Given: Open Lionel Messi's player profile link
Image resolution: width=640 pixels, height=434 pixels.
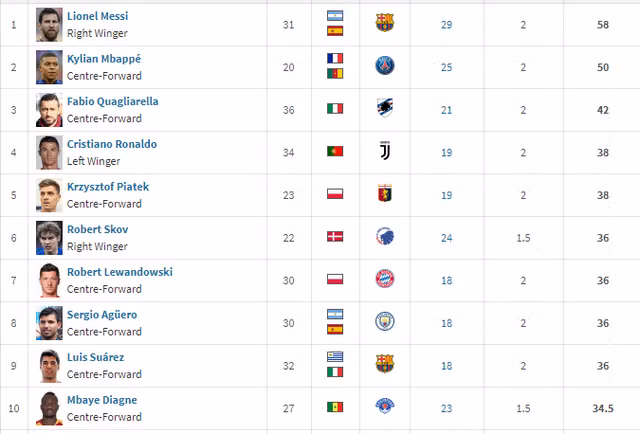Looking at the screenshot, I should click(x=97, y=16).
